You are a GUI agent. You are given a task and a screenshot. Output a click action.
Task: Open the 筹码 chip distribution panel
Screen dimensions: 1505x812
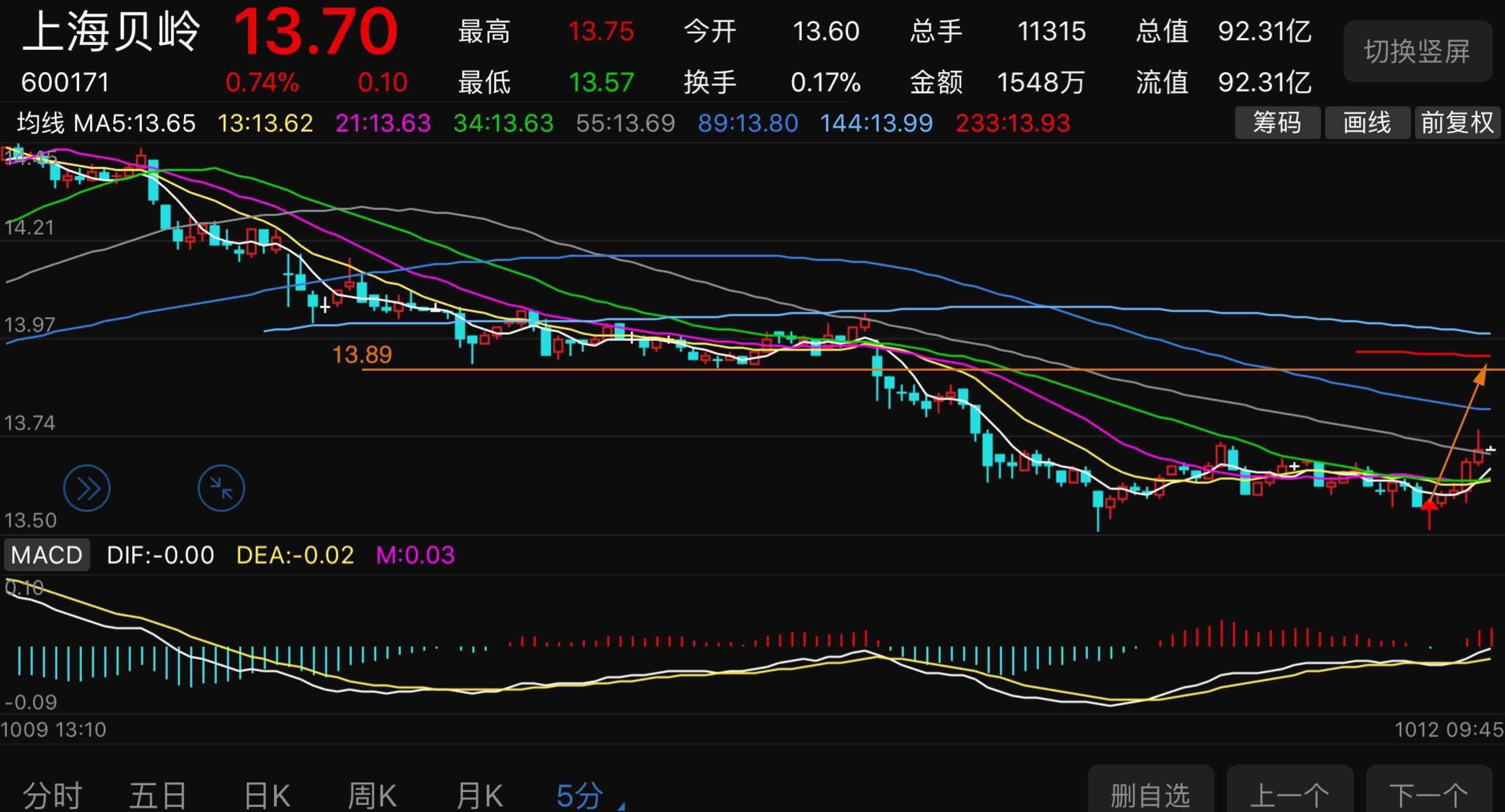1277,123
